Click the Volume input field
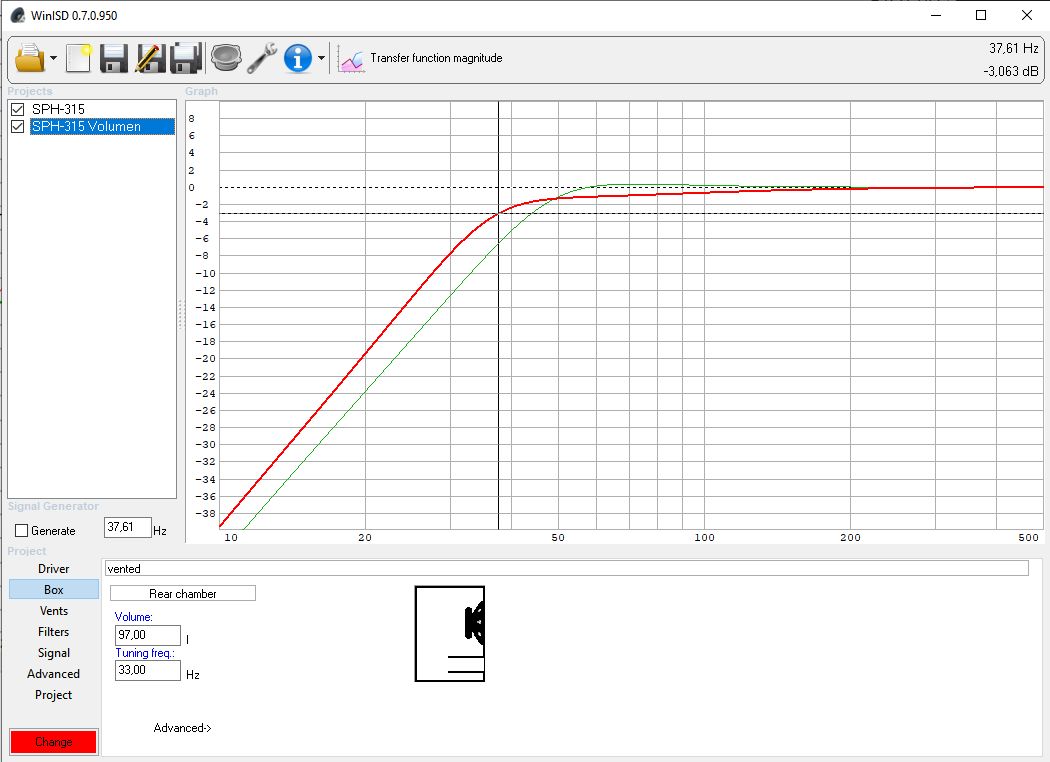This screenshot has height=762, width=1050. (148, 636)
